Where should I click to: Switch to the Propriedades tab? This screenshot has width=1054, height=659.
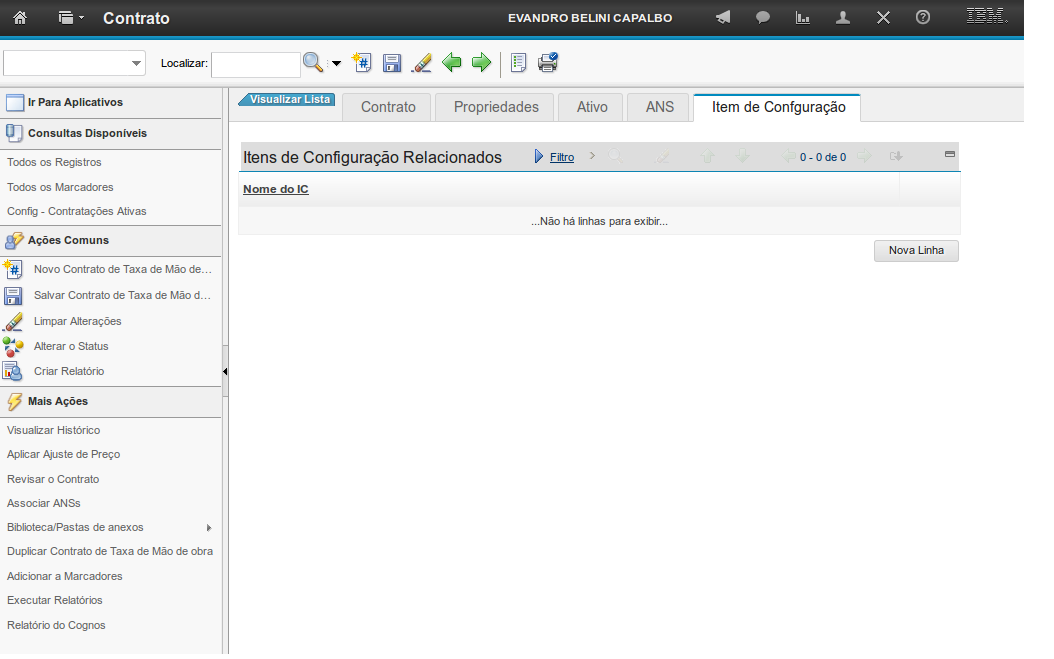[496, 108]
